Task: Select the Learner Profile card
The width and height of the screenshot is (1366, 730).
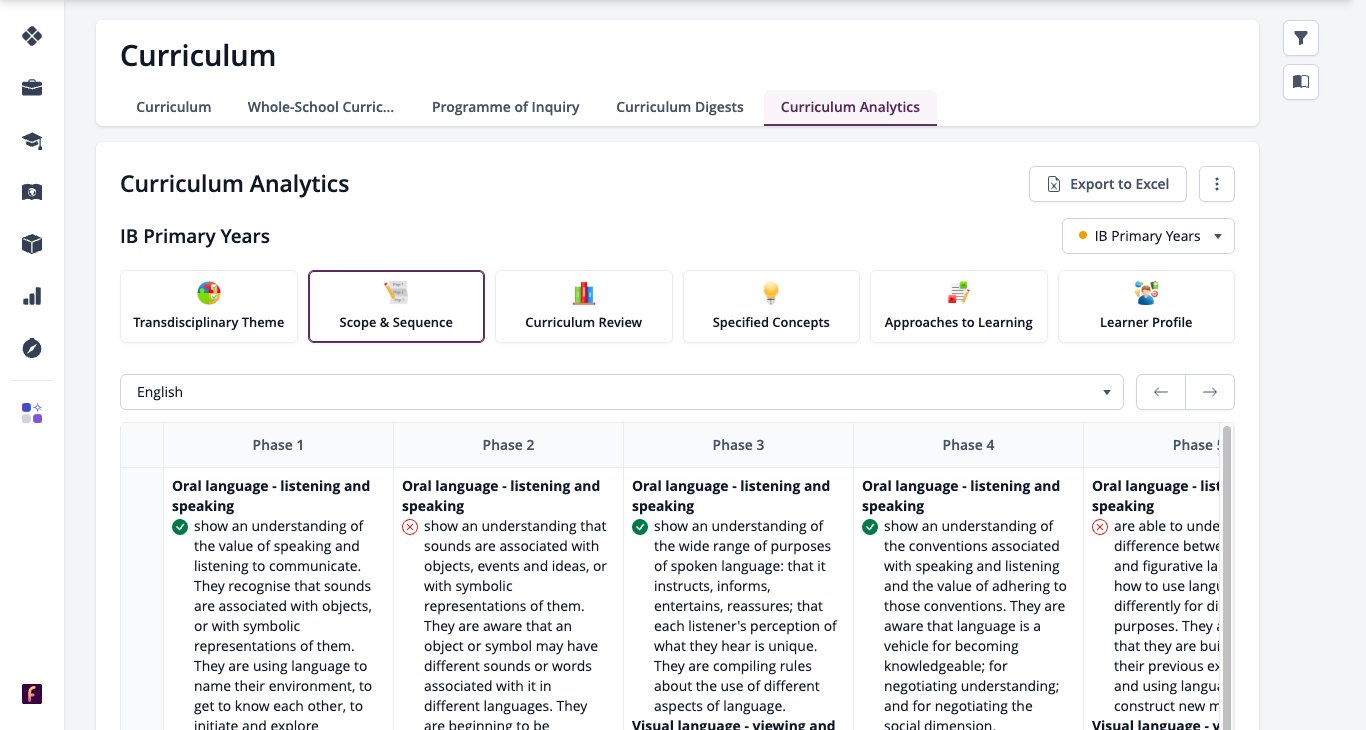Action: click(1146, 307)
